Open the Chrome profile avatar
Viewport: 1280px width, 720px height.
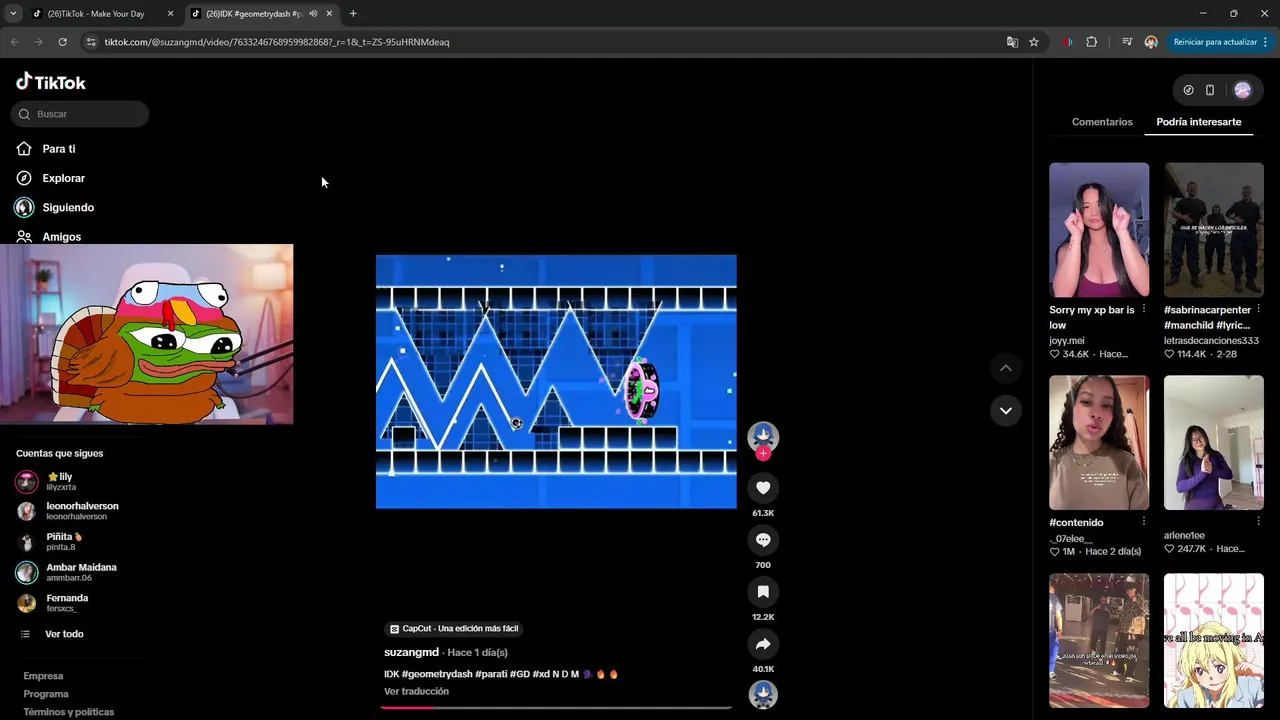click(1151, 42)
